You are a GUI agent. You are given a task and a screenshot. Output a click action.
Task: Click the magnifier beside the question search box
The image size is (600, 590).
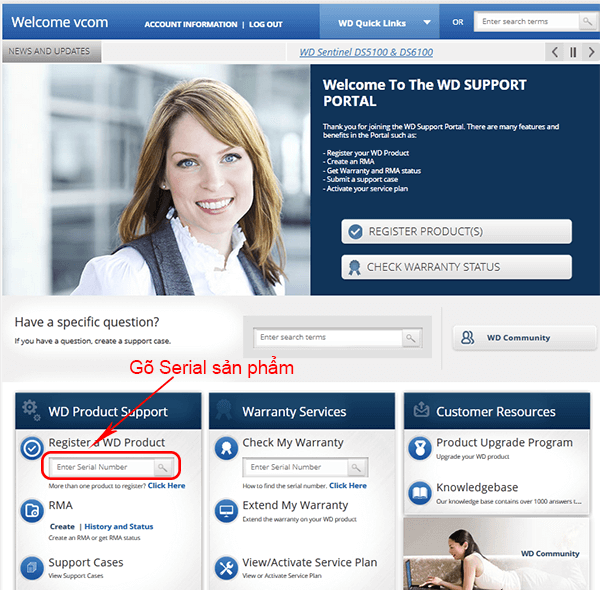[411, 338]
